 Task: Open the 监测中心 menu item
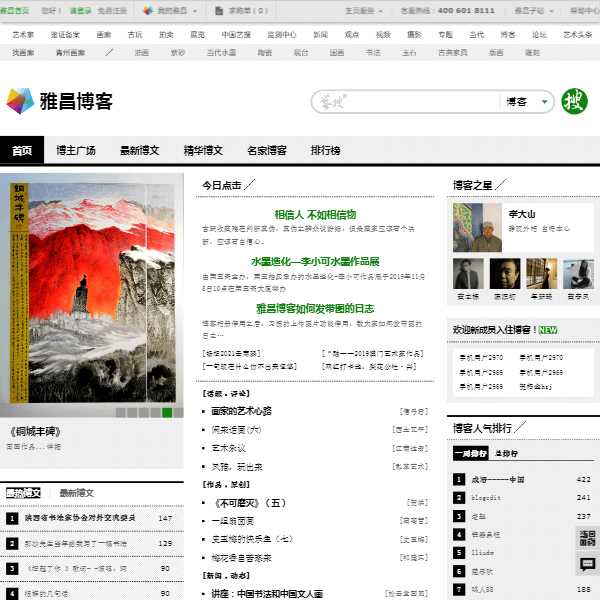(x=282, y=35)
